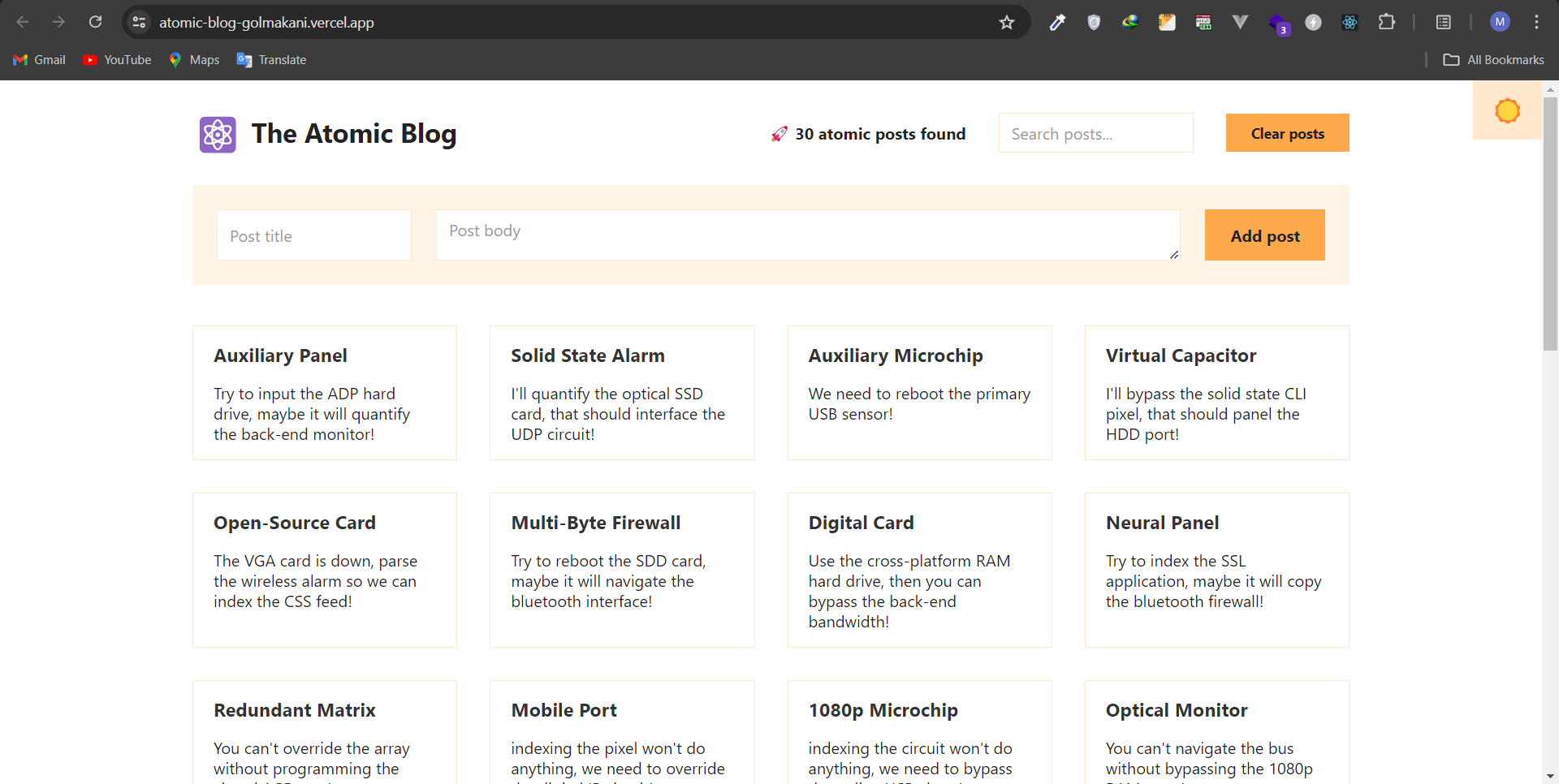This screenshot has height=784, width=1559.
Task: Open the All Bookmarks folder
Action: (1493, 60)
